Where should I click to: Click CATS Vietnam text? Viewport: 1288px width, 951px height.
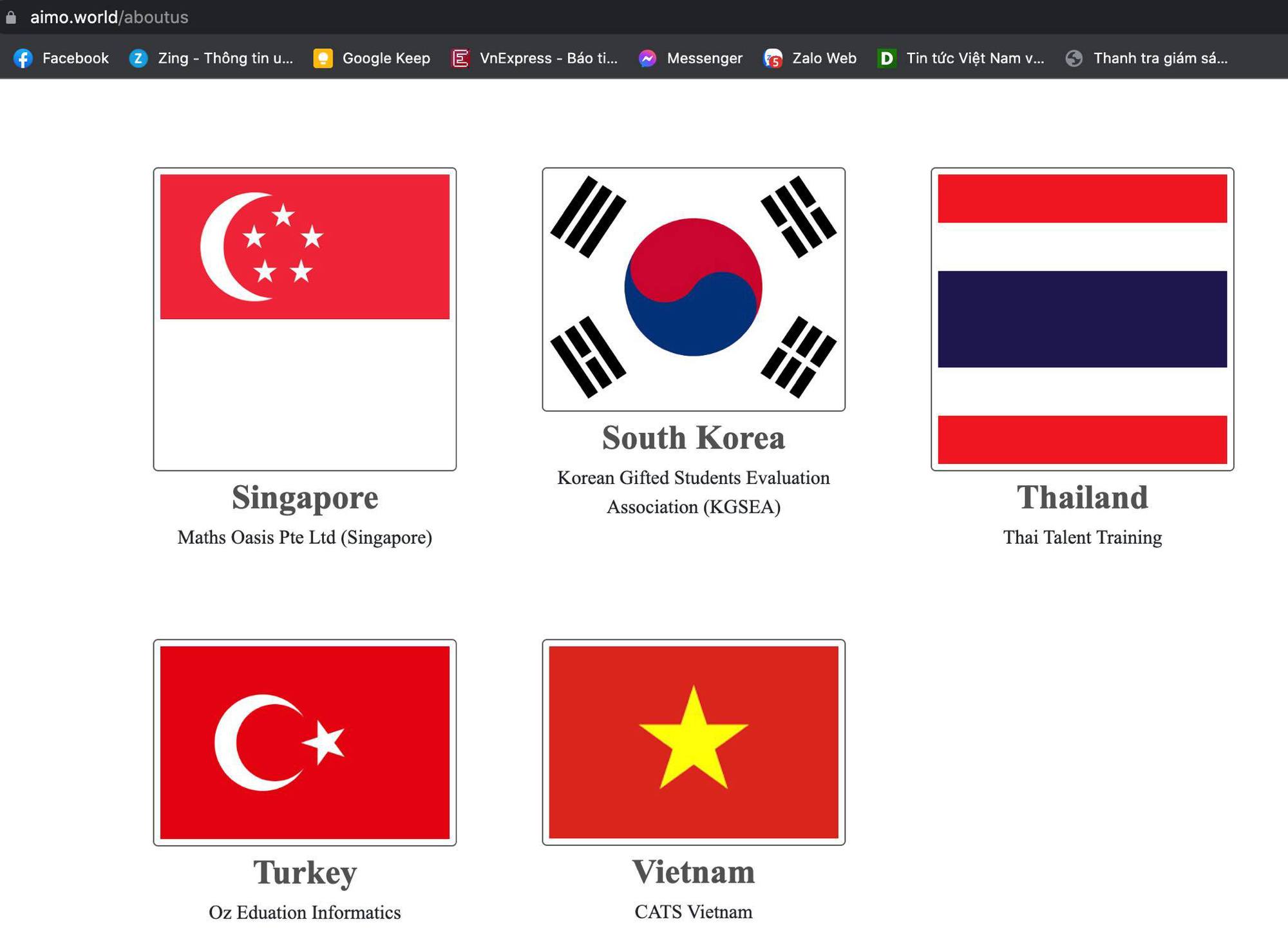pos(694,912)
